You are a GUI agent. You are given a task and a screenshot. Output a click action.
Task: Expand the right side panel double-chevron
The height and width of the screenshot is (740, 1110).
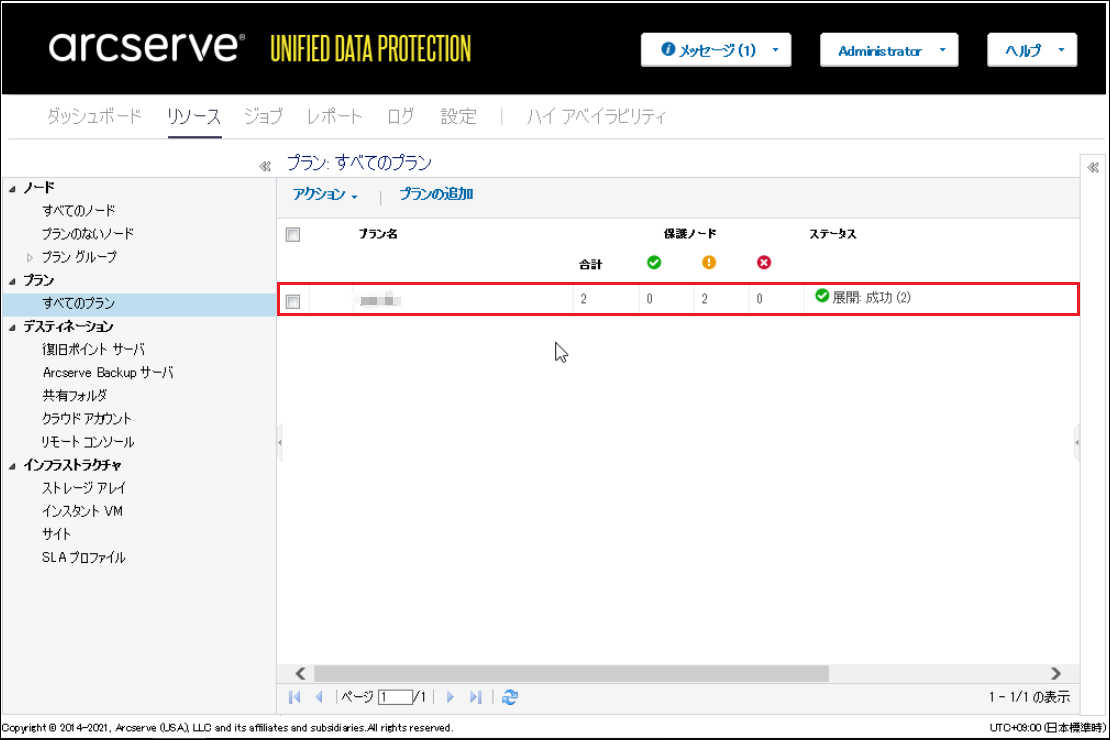click(1093, 167)
